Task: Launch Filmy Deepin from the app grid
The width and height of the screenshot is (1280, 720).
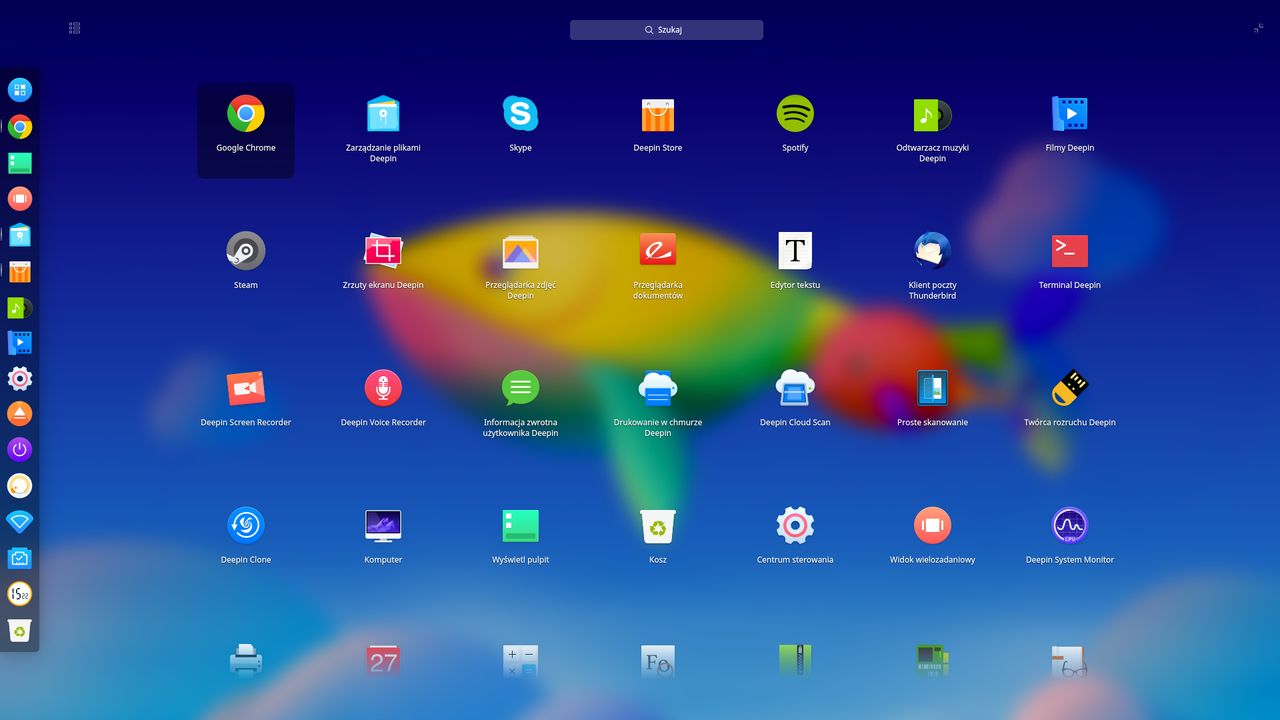Action: [1070, 114]
